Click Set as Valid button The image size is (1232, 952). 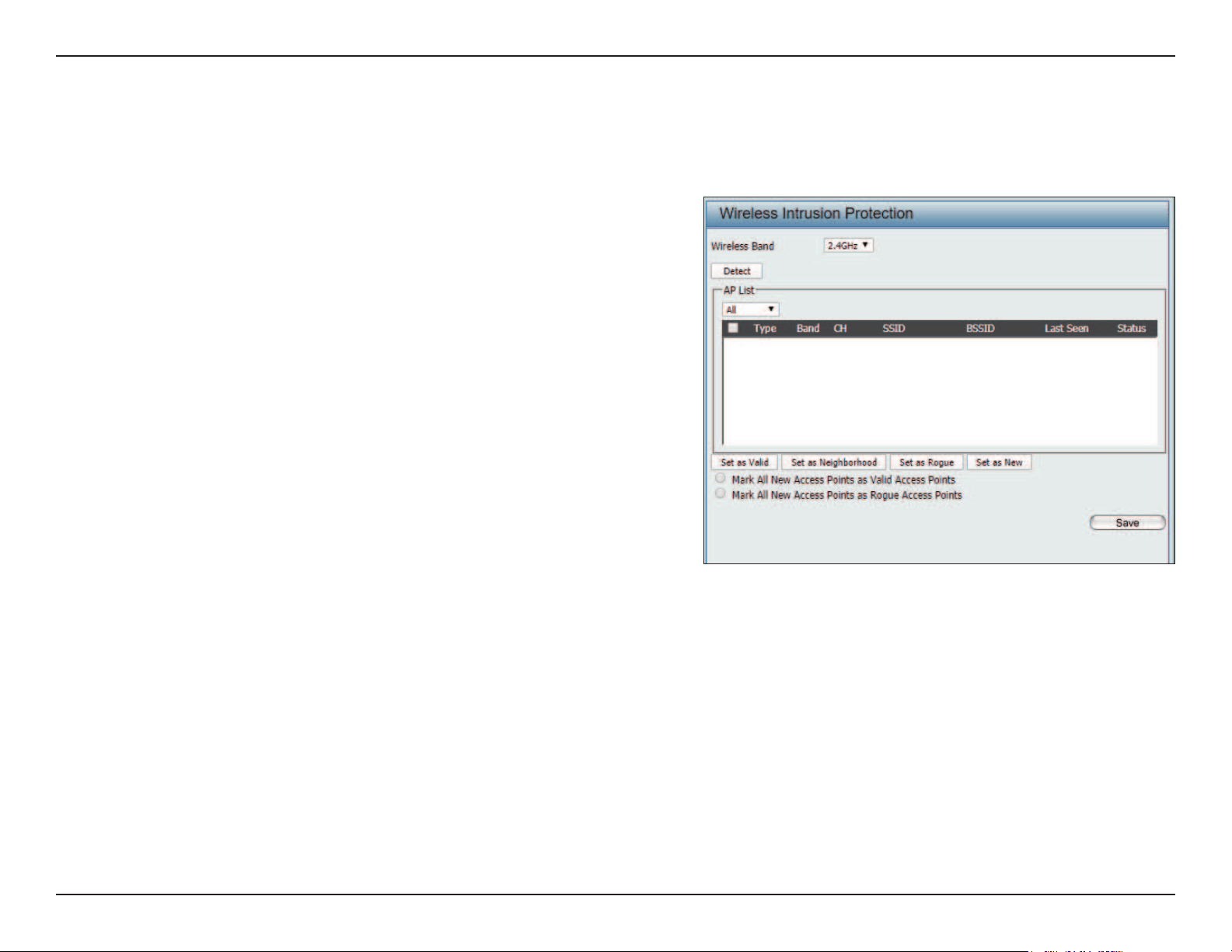pos(745,462)
